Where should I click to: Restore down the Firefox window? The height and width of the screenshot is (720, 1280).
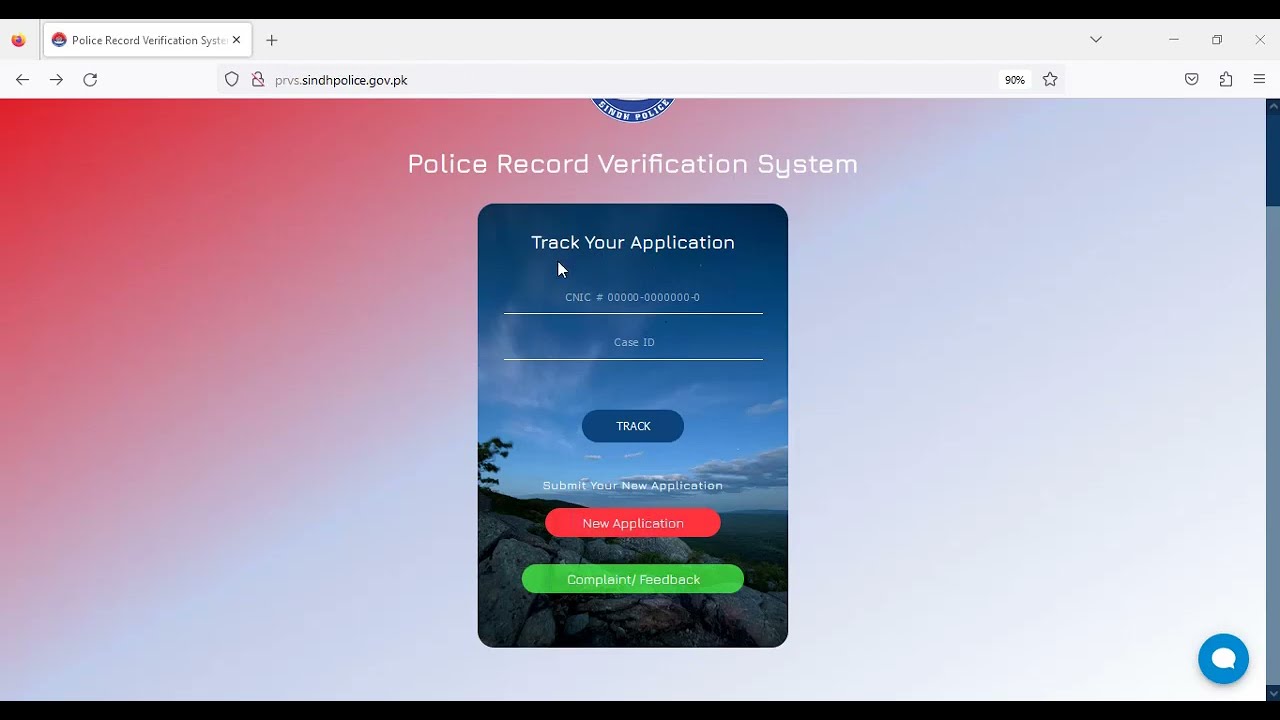click(x=1217, y=40)
